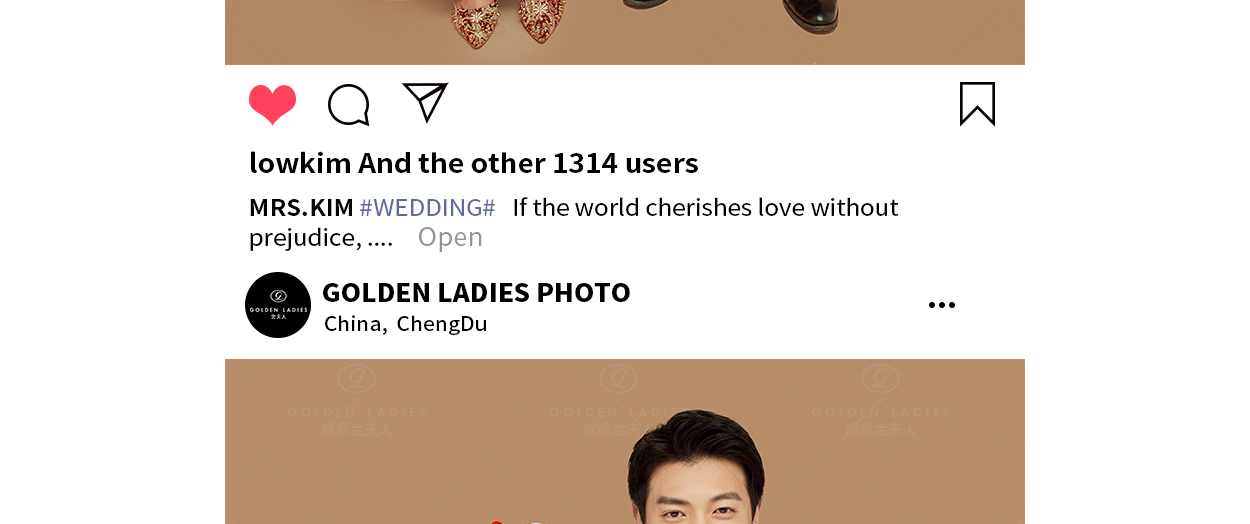1250x524 pixels.
Task: Share the post via paper plane icon
Action: (425, 102)
